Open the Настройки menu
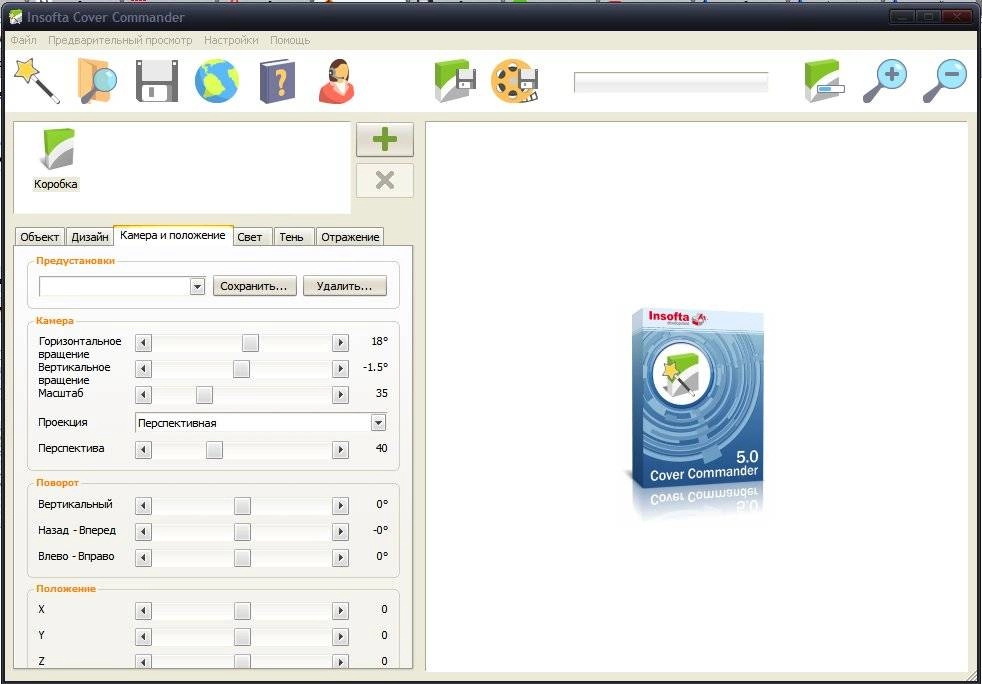982x684 pixels. pos(231,40)
